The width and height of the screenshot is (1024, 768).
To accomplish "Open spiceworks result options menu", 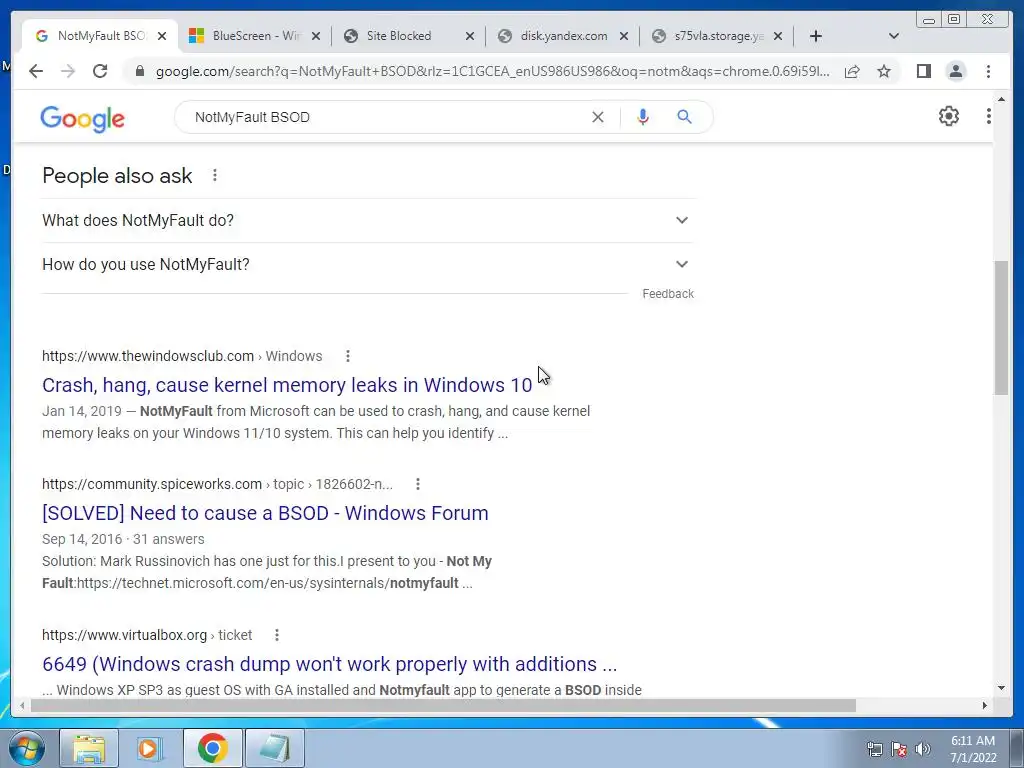I will (x=418, y=484).
